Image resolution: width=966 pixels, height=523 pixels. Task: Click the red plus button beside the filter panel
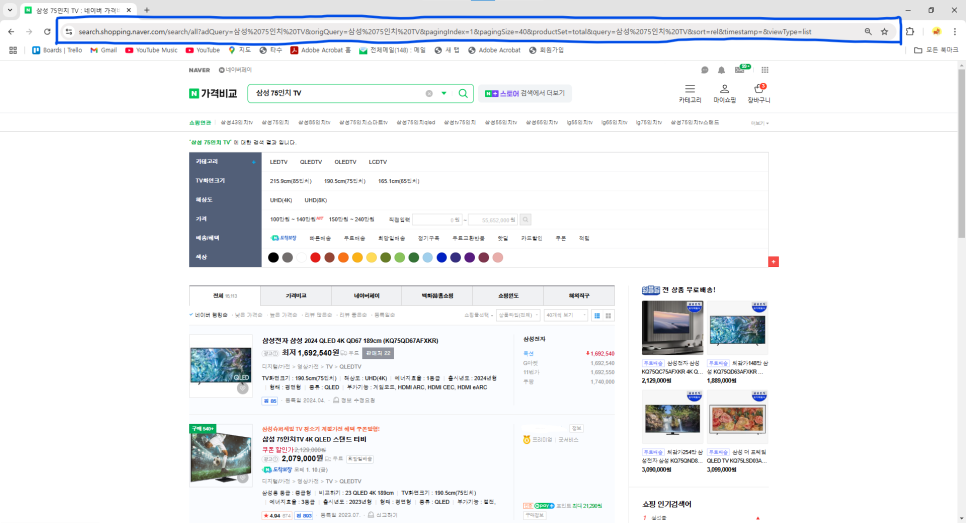[x=774, y=262]
